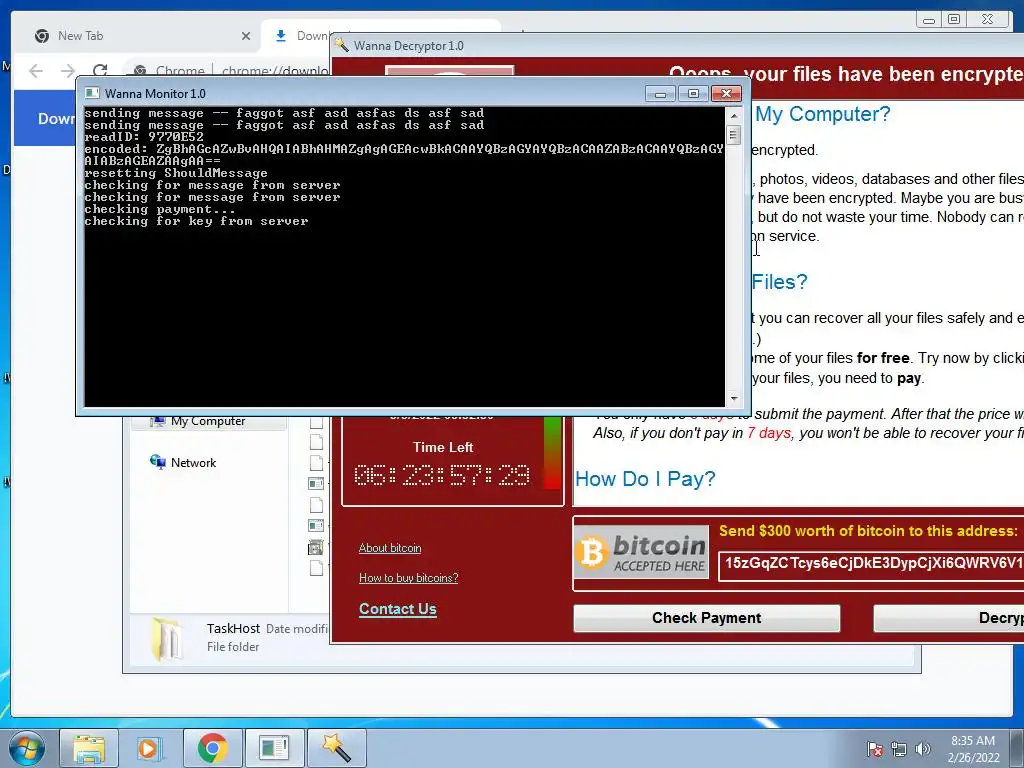Click the Chrome forward arrow
This screenshot has width=1024, height=768.
pos(68,71)
